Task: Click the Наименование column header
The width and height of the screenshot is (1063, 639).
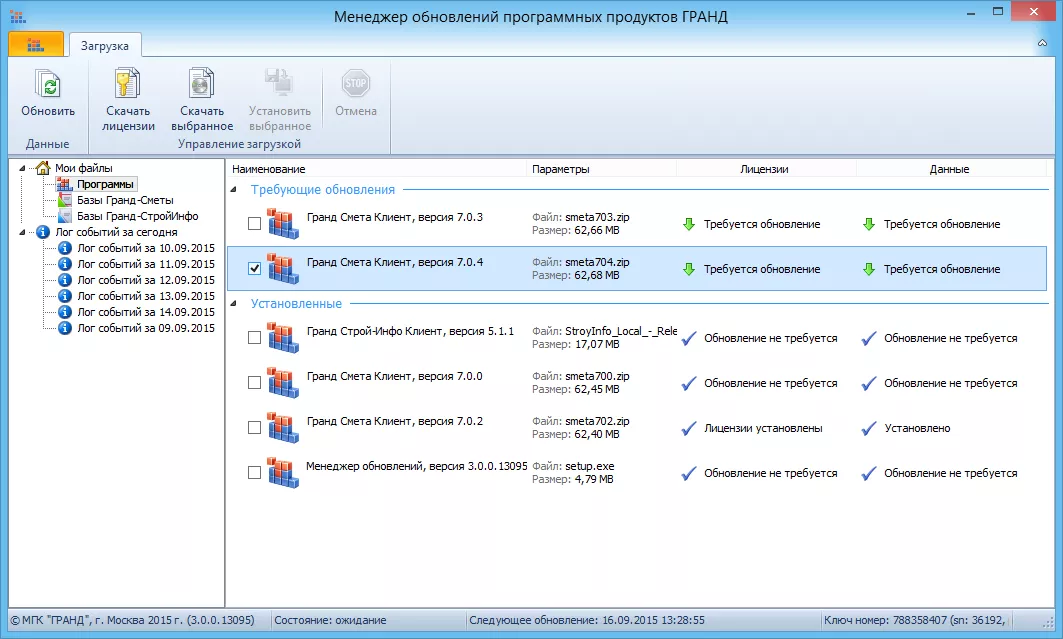Action: (x=376, y=169)
